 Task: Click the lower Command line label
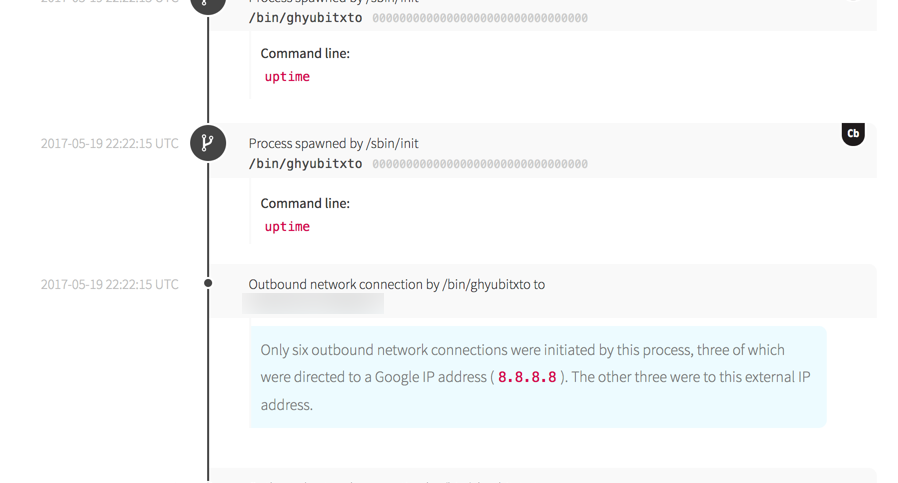coord(305,203)
